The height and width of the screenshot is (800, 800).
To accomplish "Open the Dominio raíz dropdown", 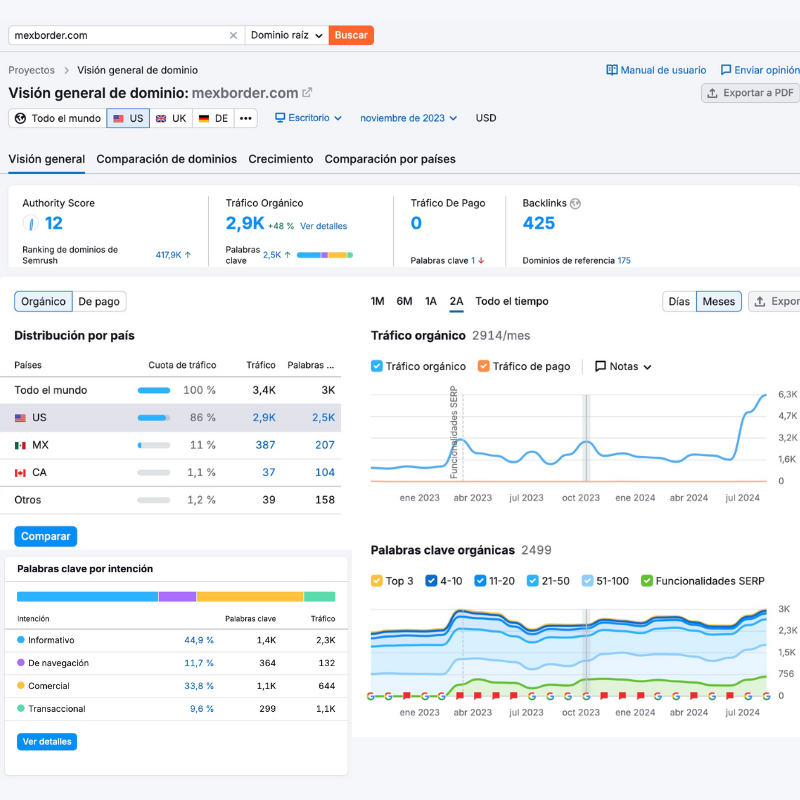I will 287,35.
